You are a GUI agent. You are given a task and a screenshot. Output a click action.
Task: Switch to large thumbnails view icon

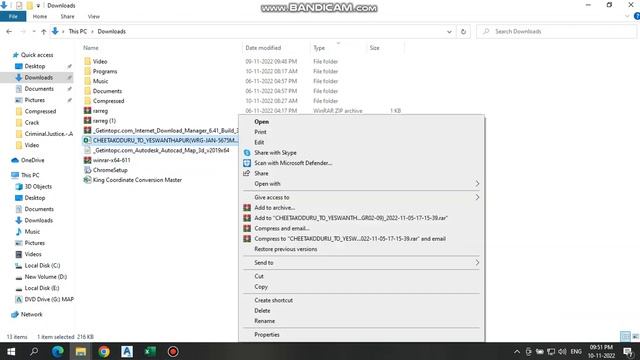pyautogui.click(x=635, y=336)
